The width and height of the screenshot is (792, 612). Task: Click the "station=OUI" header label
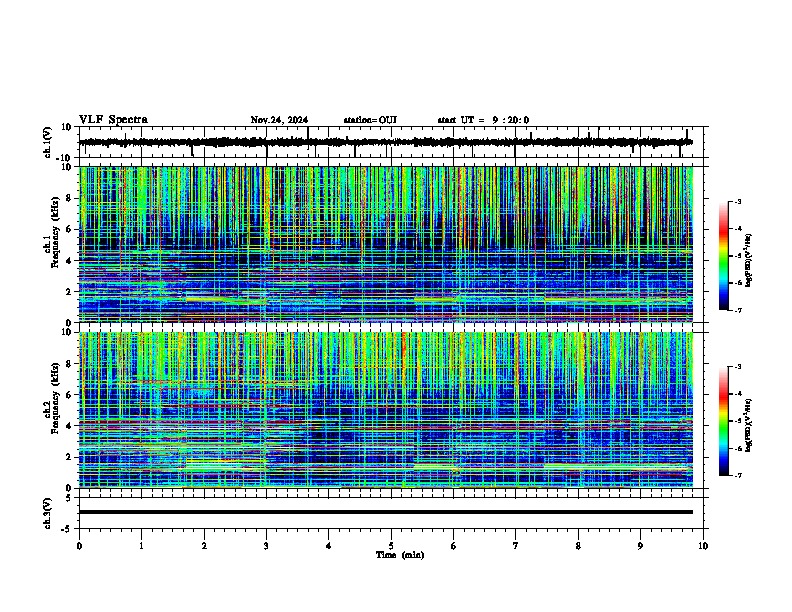370,120
